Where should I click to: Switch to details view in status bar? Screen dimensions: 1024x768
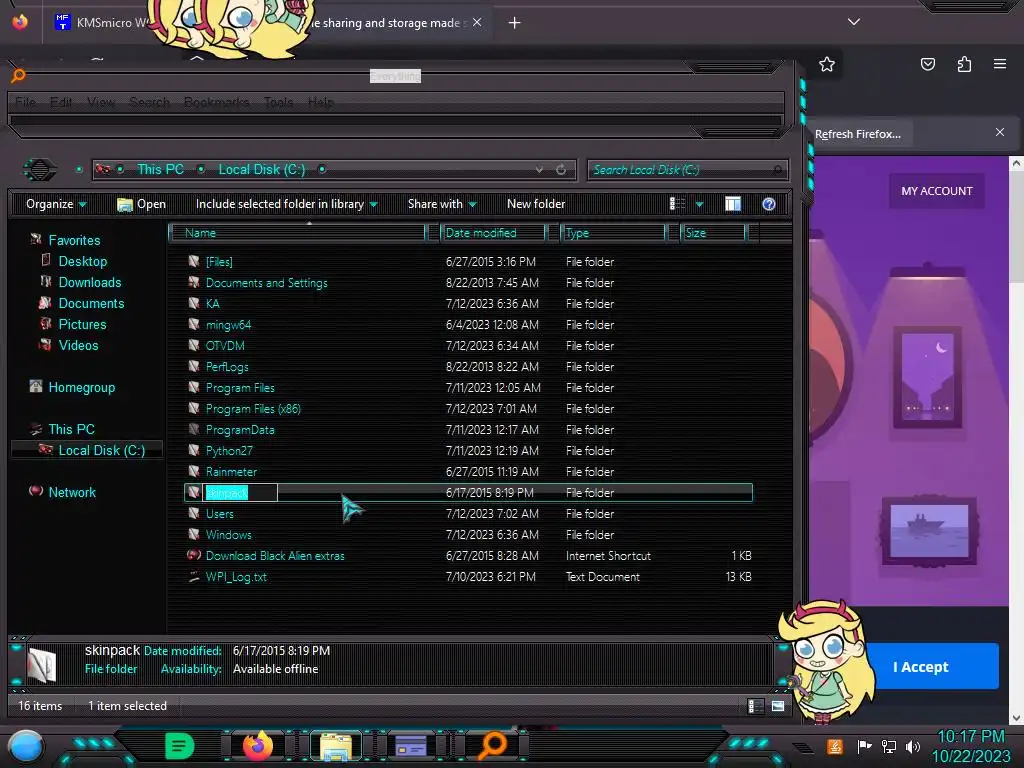tap(756, 706)
